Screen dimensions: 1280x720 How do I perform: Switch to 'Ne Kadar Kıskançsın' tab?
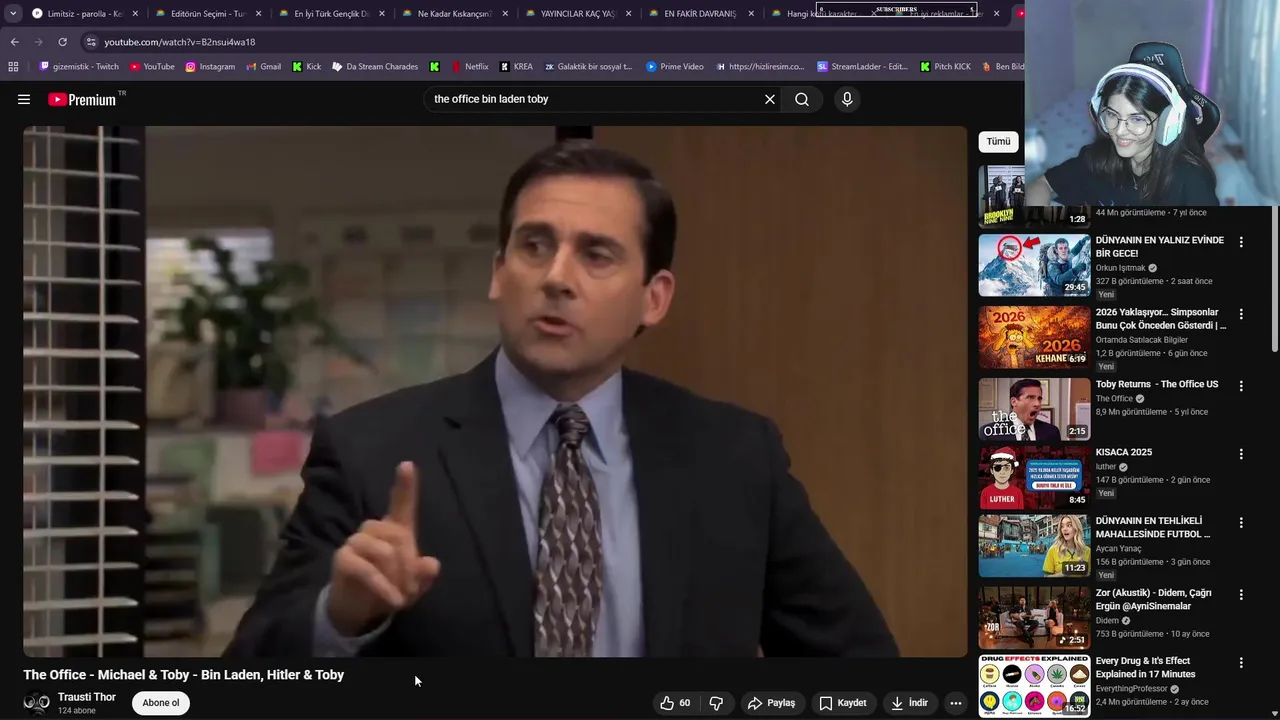(x=454, y=14)
